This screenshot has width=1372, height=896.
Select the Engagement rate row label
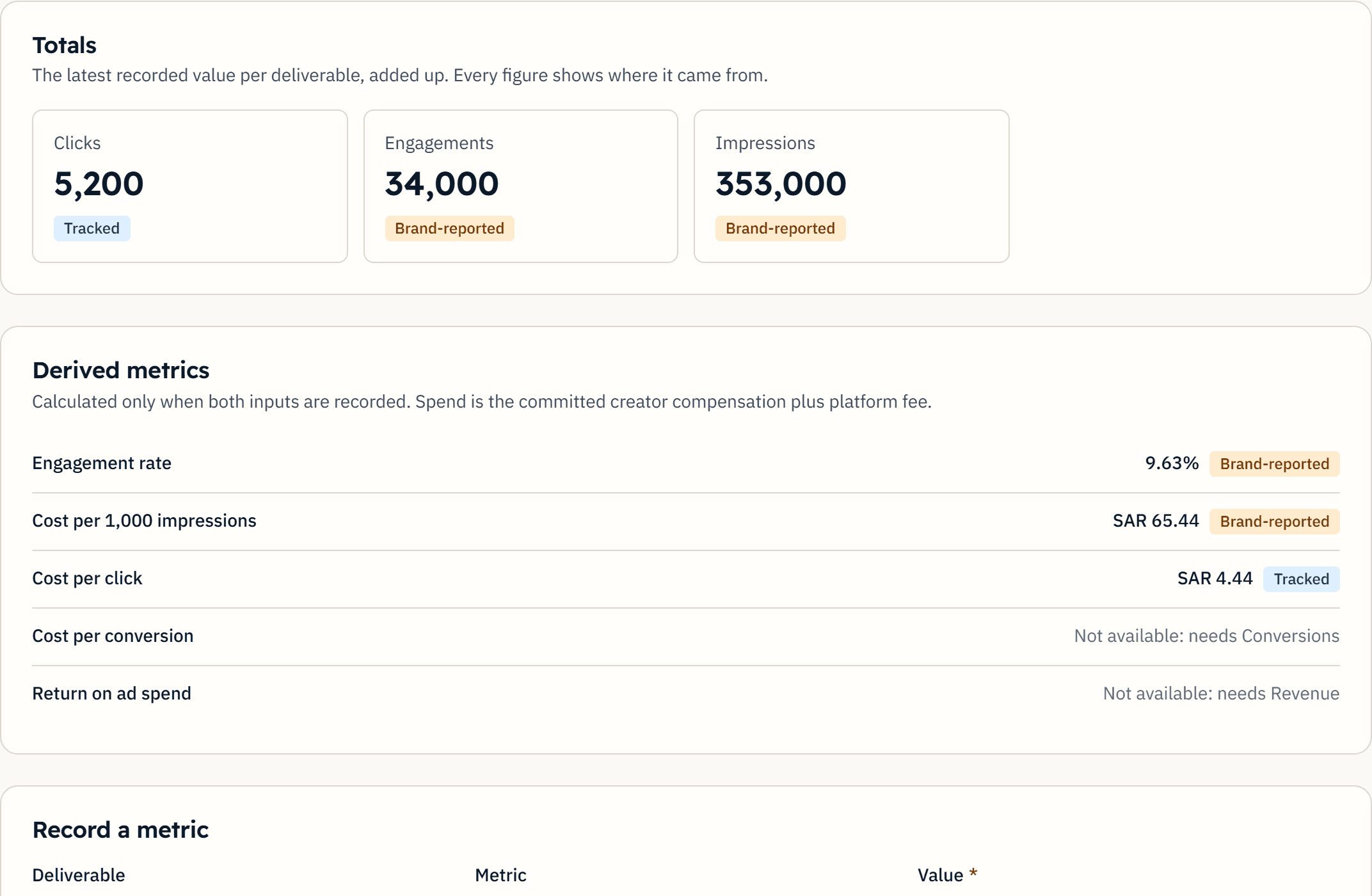coord(102,463)
